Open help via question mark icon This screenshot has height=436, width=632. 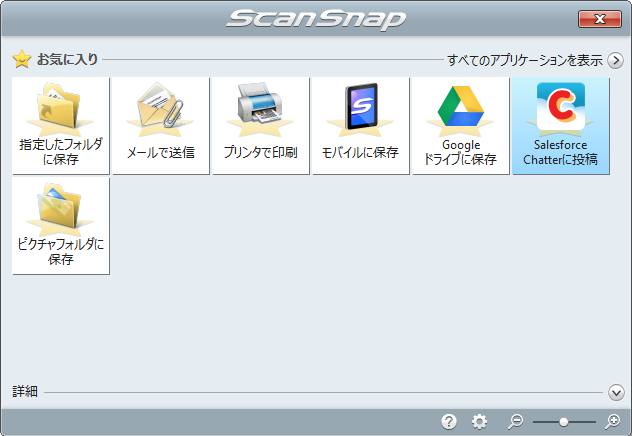point(449,422)
